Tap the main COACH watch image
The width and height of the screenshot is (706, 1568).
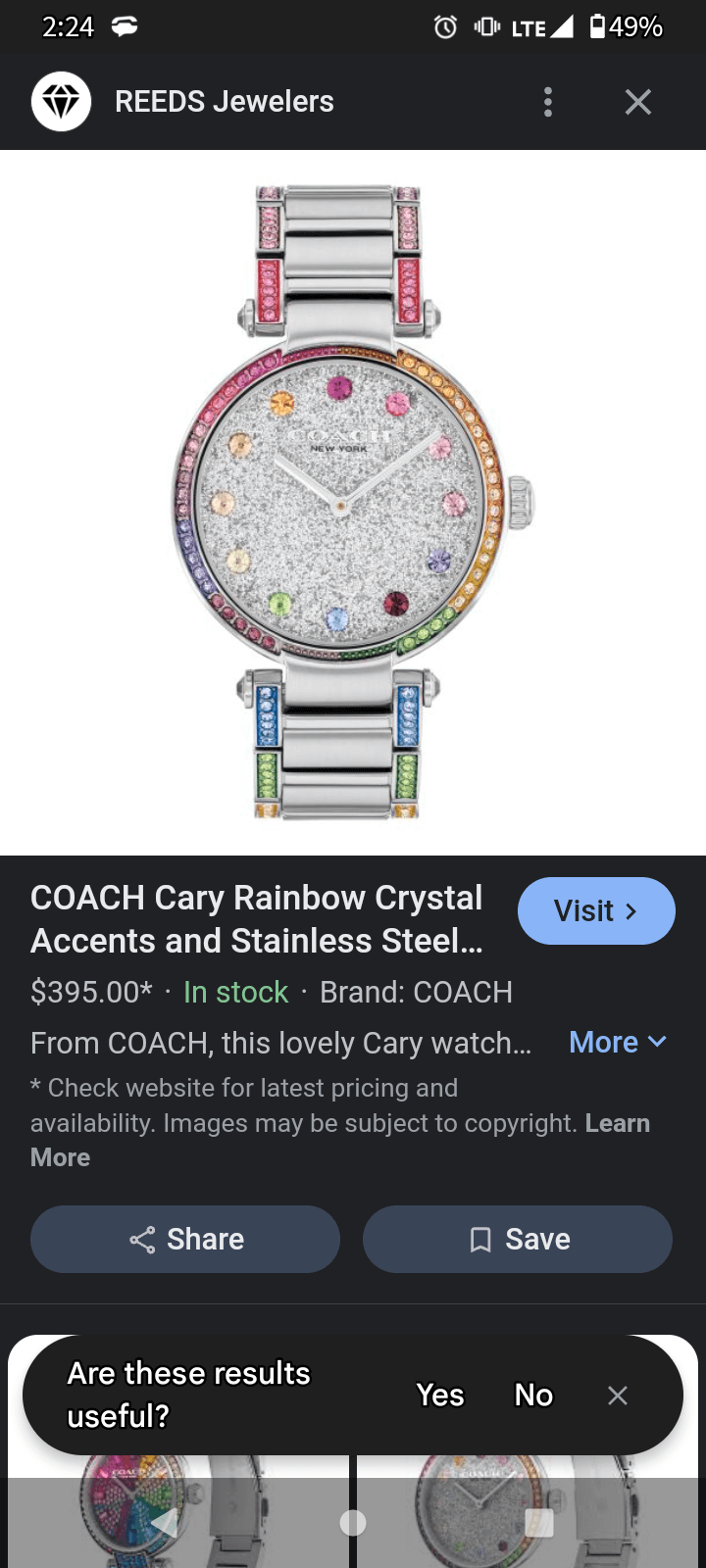point(353,502)
